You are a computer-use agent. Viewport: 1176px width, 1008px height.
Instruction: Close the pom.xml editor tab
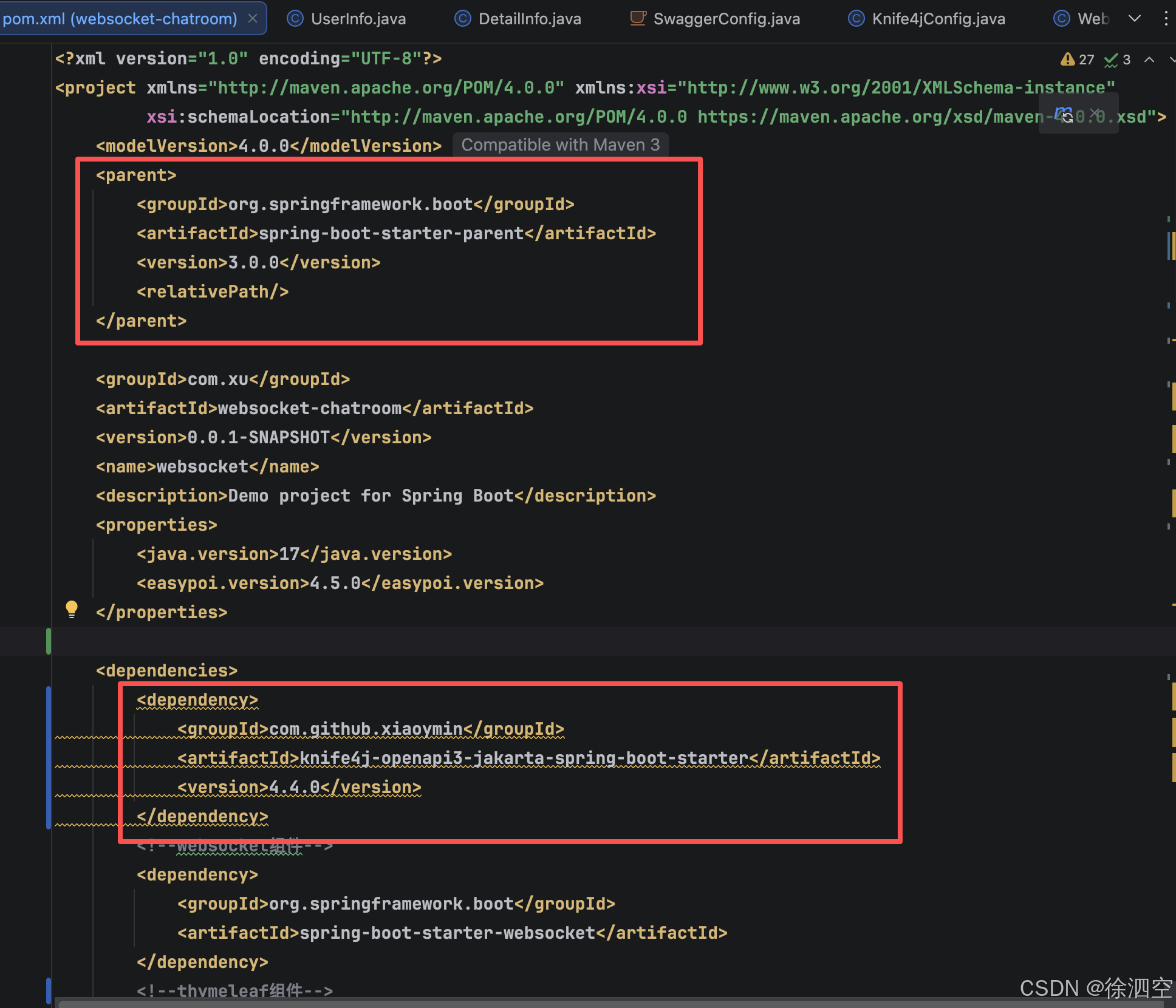click(253, 19)
